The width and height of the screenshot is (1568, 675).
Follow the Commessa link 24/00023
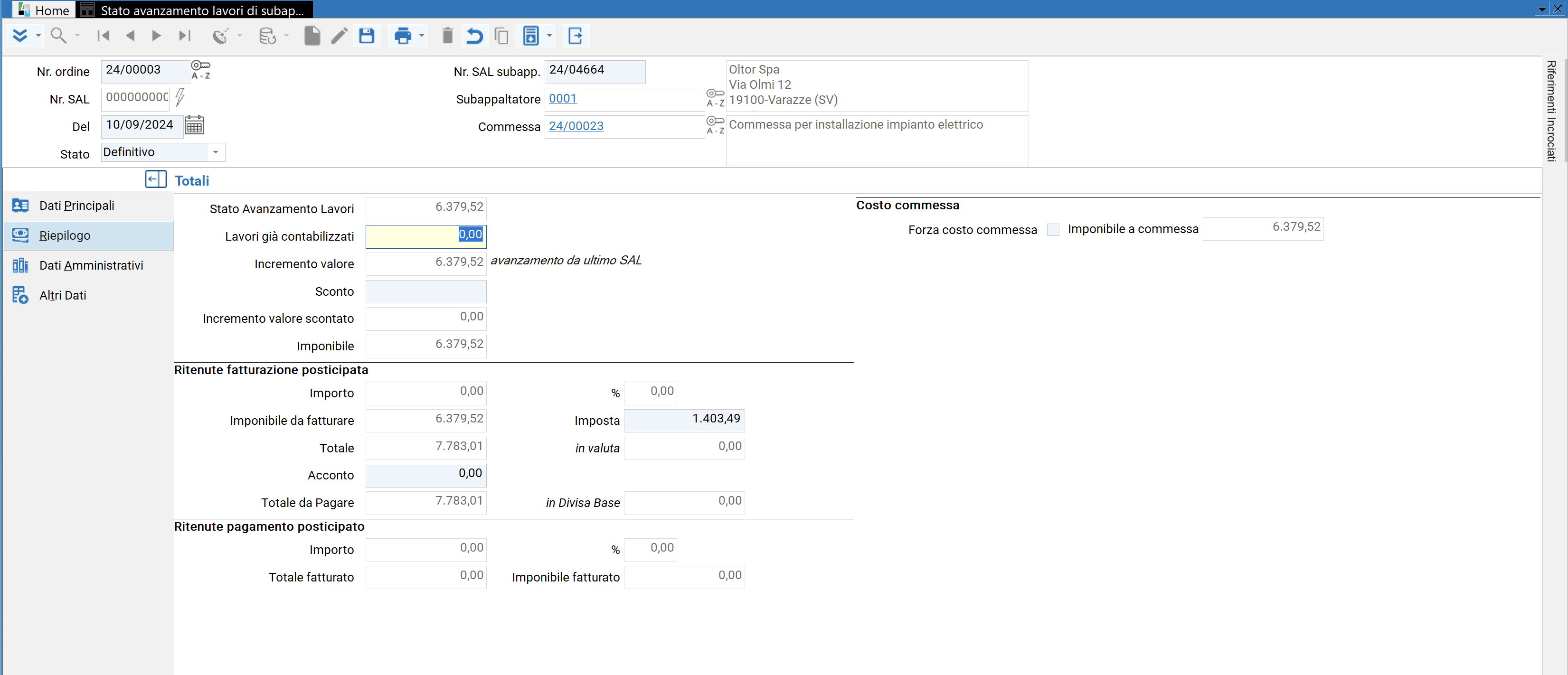pos(576,126)
